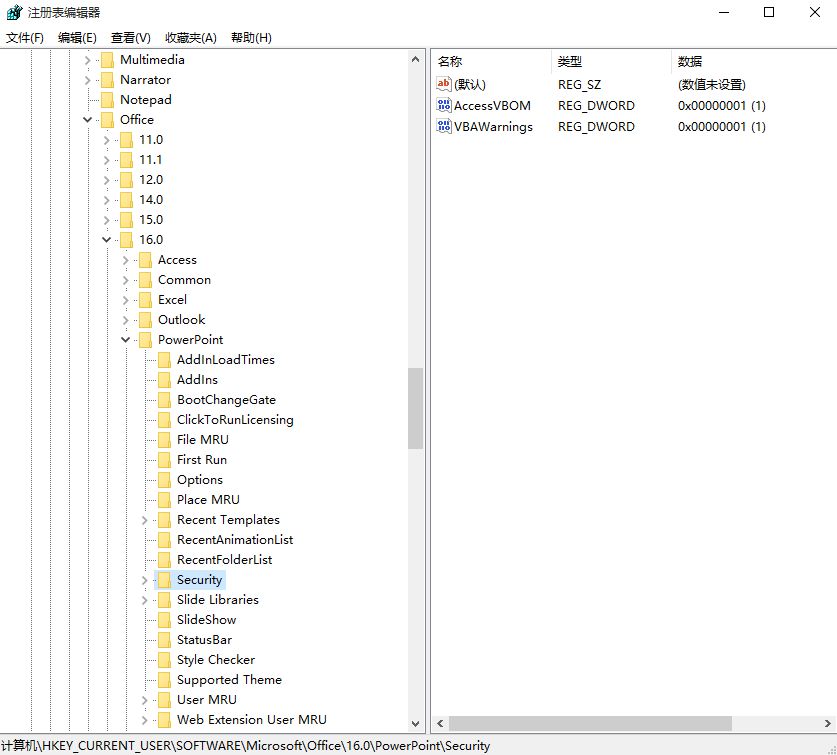Click the PowerPoint folder icon

point(145,340)
